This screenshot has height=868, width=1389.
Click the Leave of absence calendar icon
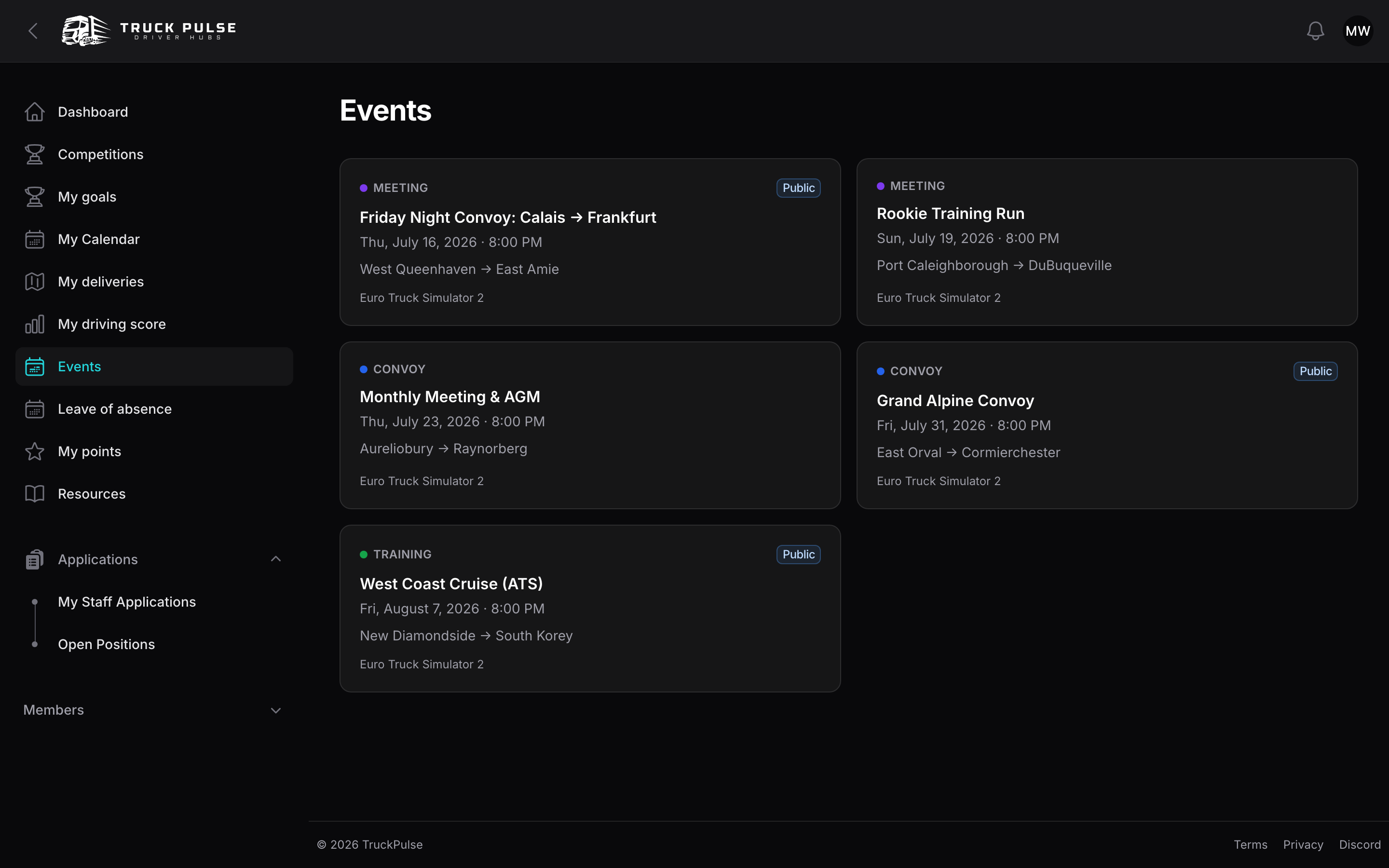click(x=34, y=409)
